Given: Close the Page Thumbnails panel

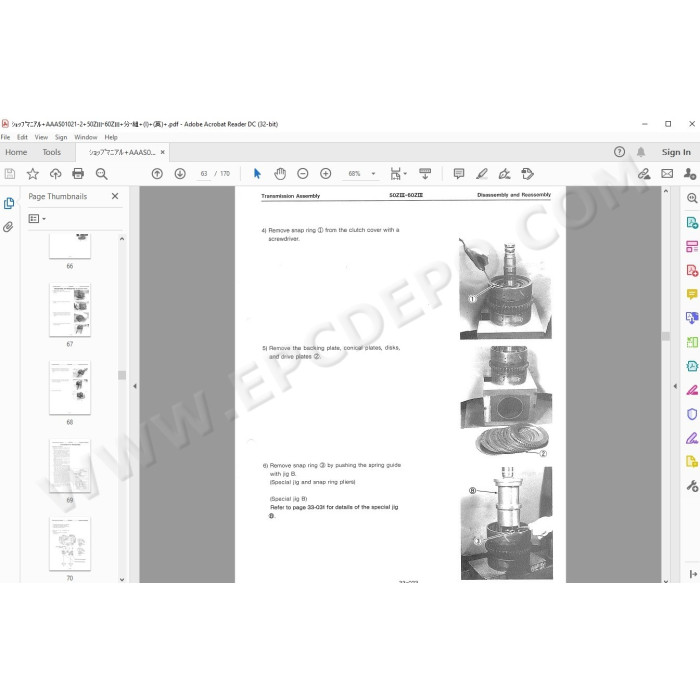Looking at the screenshot, I should [115, 196].
